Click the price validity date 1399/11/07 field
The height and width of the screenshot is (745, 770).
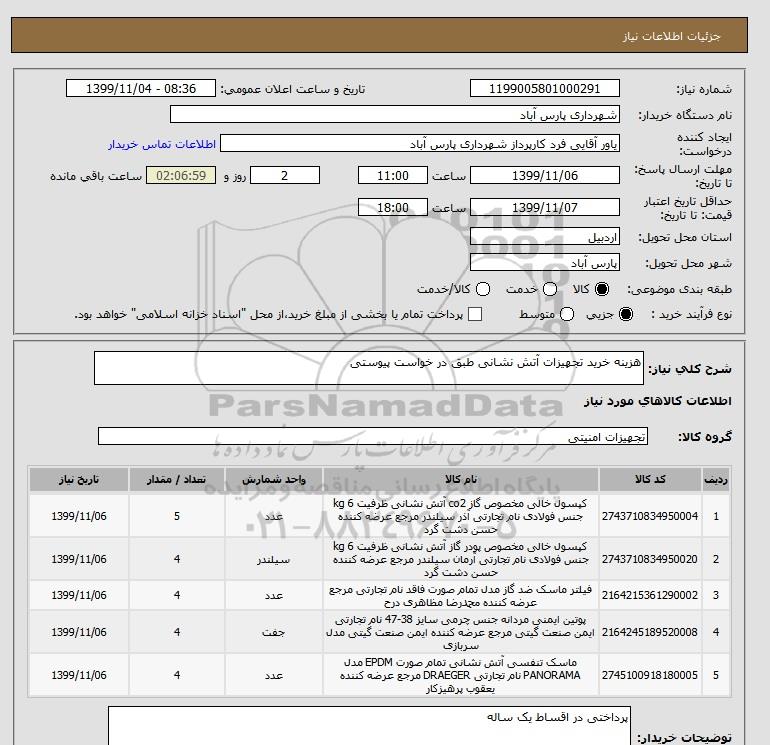click(x=545, y=207)
